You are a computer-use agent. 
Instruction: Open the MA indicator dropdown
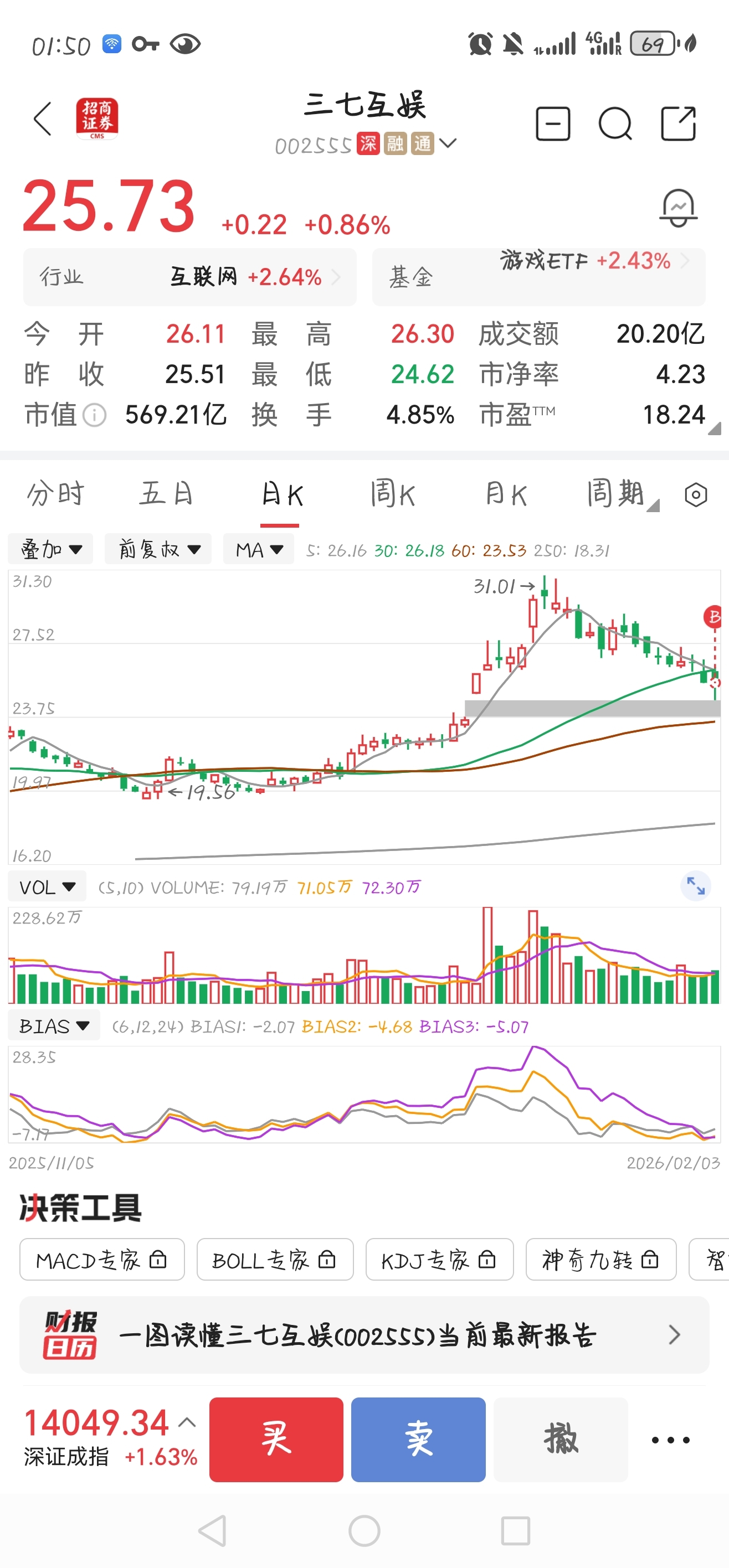coord(259,549)
